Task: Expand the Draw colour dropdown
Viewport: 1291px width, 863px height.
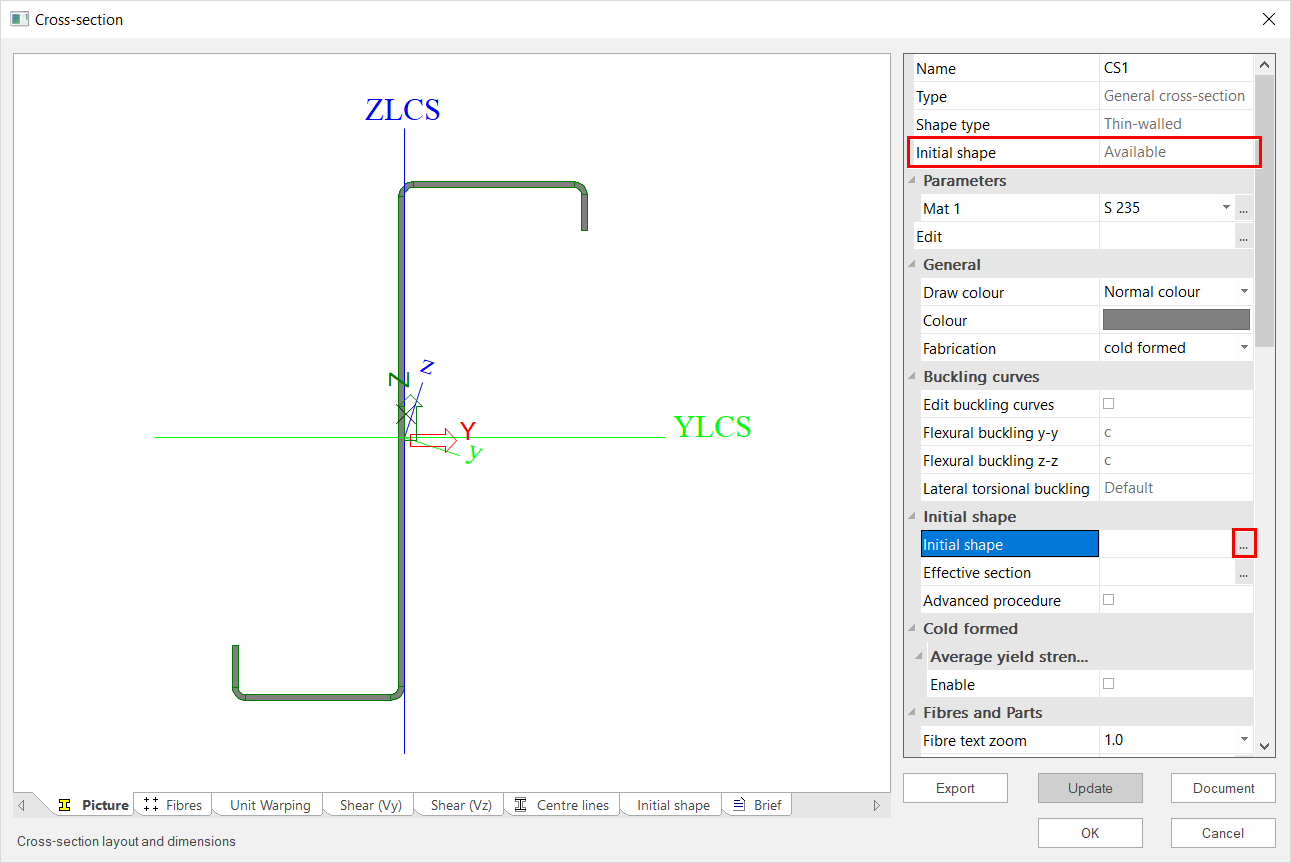Action: click(1244, 292)
